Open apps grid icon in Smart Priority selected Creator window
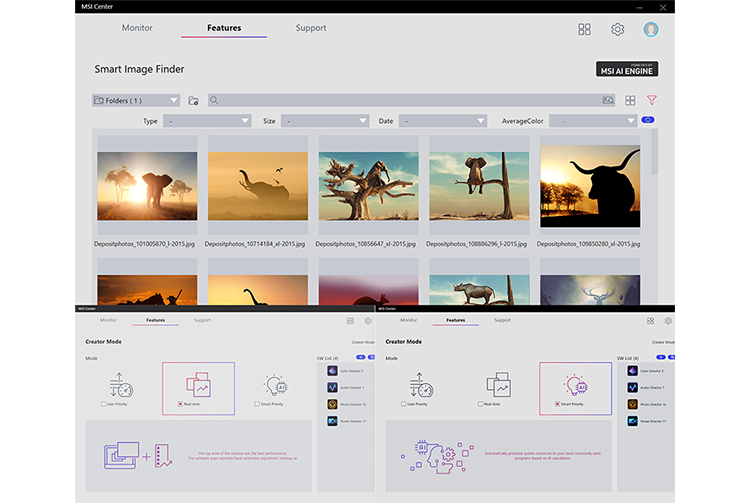The image size is (750, 503). [x=650, y=321]
